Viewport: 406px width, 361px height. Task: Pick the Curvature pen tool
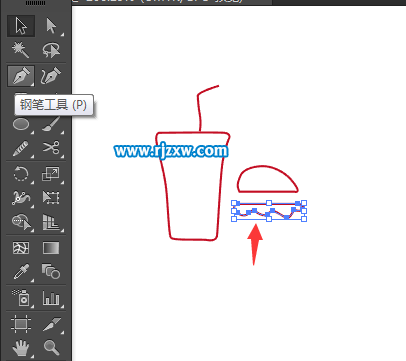pos(51,76)
